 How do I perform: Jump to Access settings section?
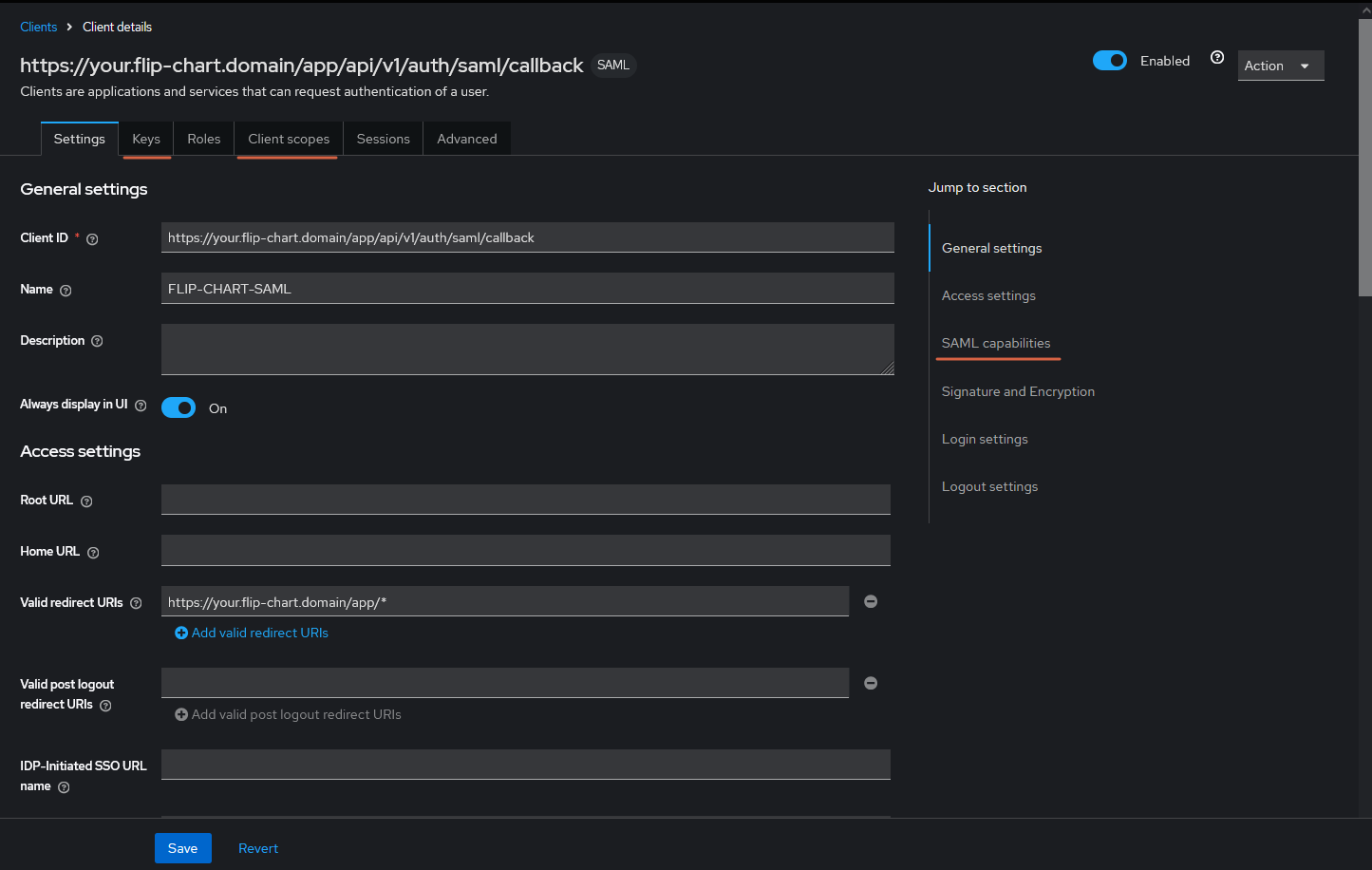[988, 295]
